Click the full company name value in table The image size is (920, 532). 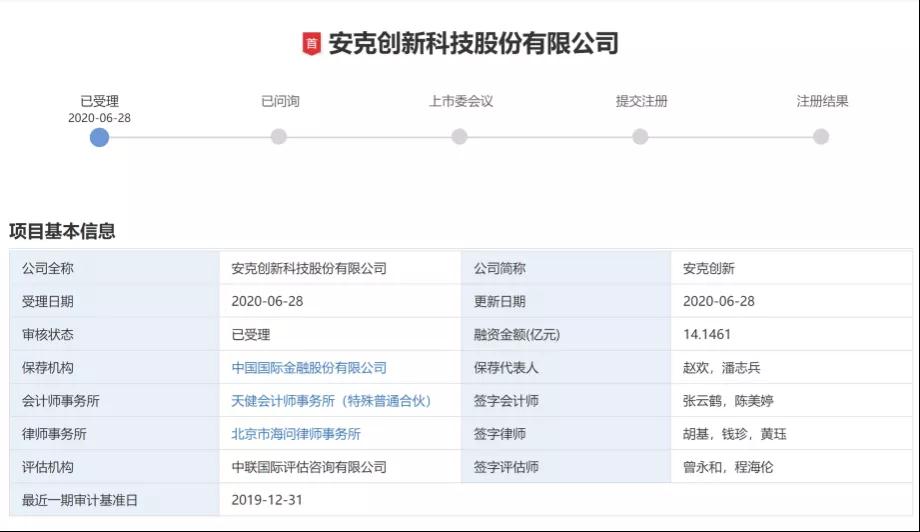pyautogui.click(x=309, y=269)
